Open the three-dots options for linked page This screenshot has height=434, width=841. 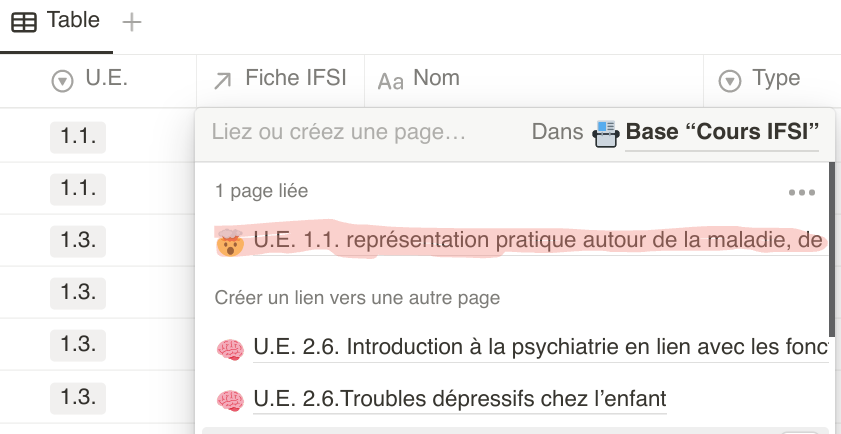(x=802, y=192)
